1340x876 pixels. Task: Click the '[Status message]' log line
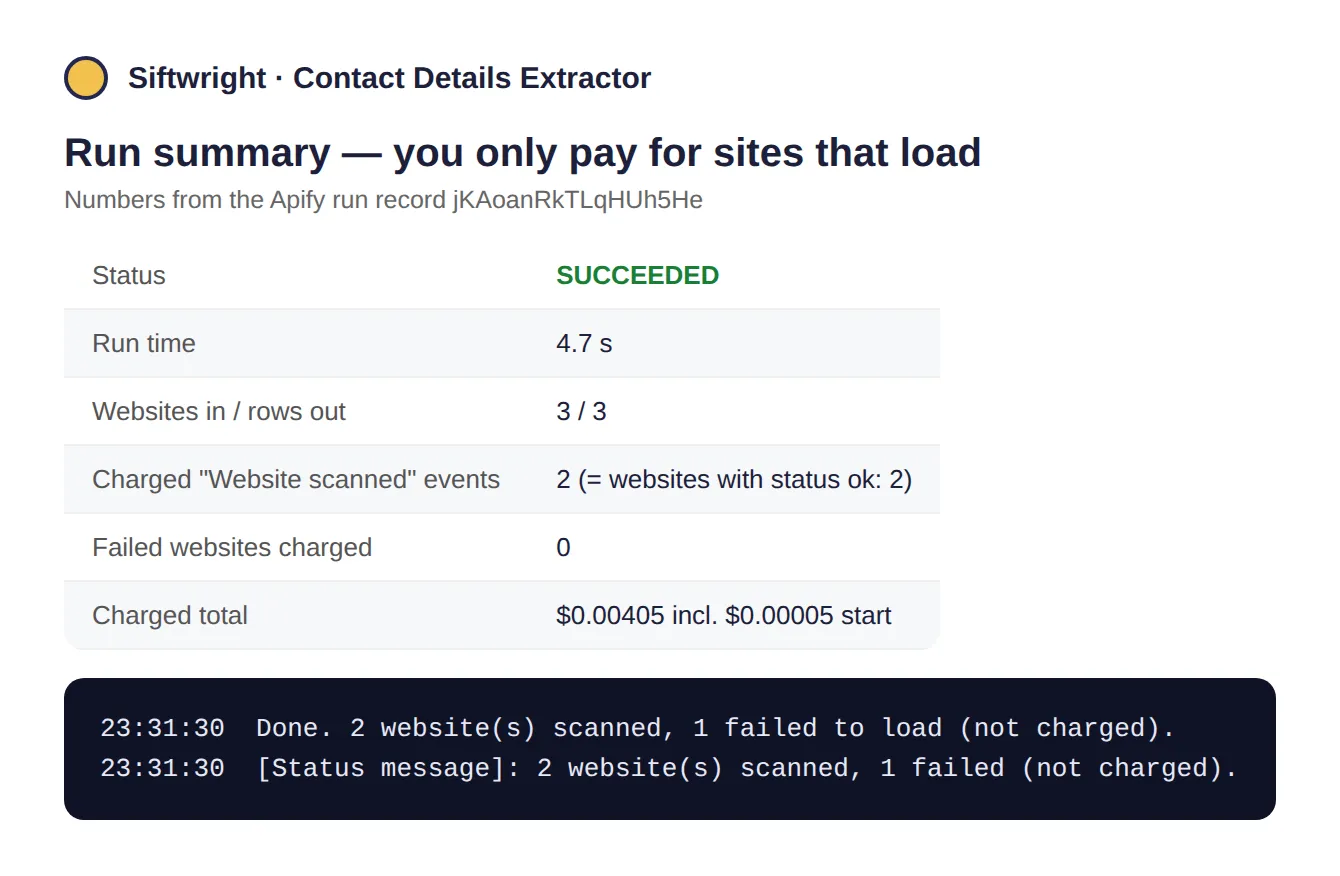coord(669,768)
